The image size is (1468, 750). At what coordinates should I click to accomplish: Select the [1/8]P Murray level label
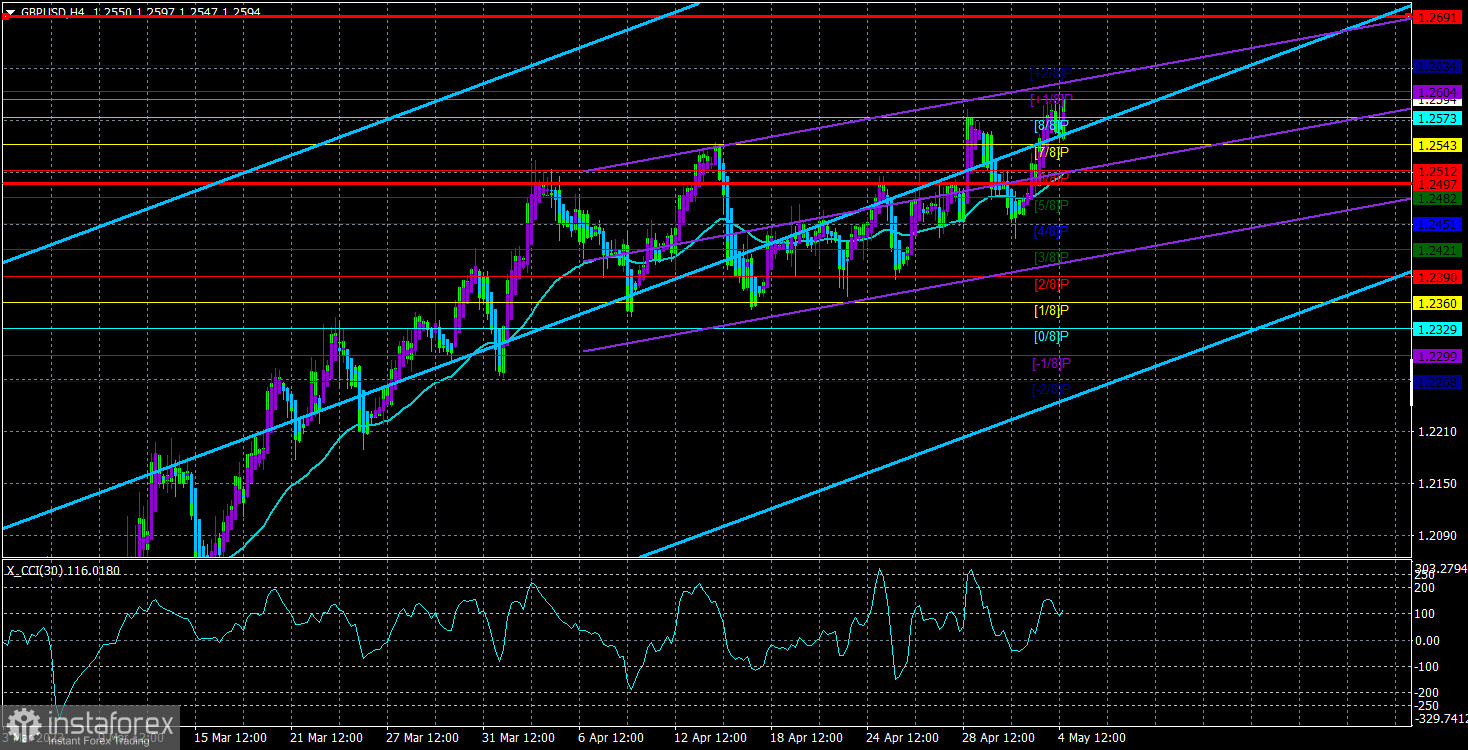pos(1050,311)
